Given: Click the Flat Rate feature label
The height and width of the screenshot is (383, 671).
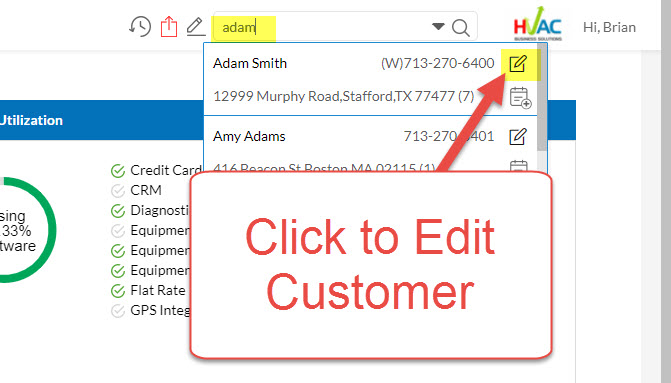Looking at the screenshot, I should tap(158, 290).
